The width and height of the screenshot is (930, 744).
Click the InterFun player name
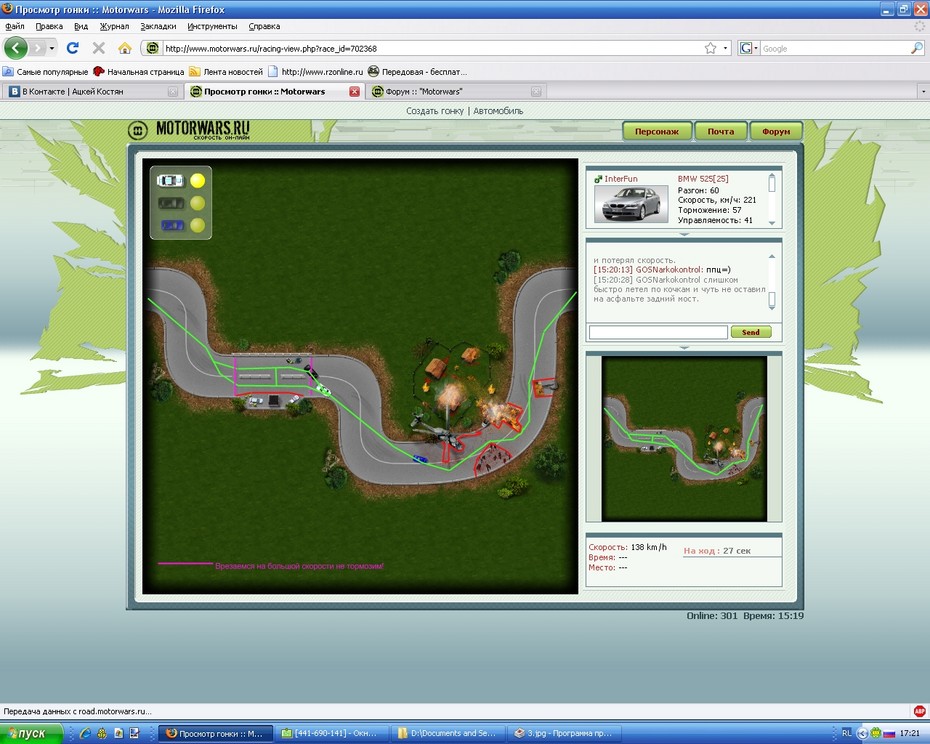[x=621, y=179]
